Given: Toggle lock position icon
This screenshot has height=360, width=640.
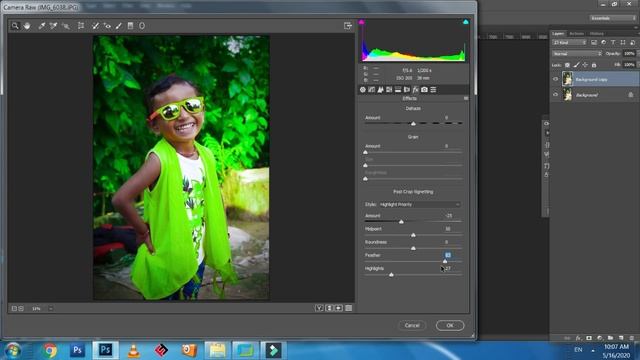Looking at the screenshot, I should click(585, 65).
